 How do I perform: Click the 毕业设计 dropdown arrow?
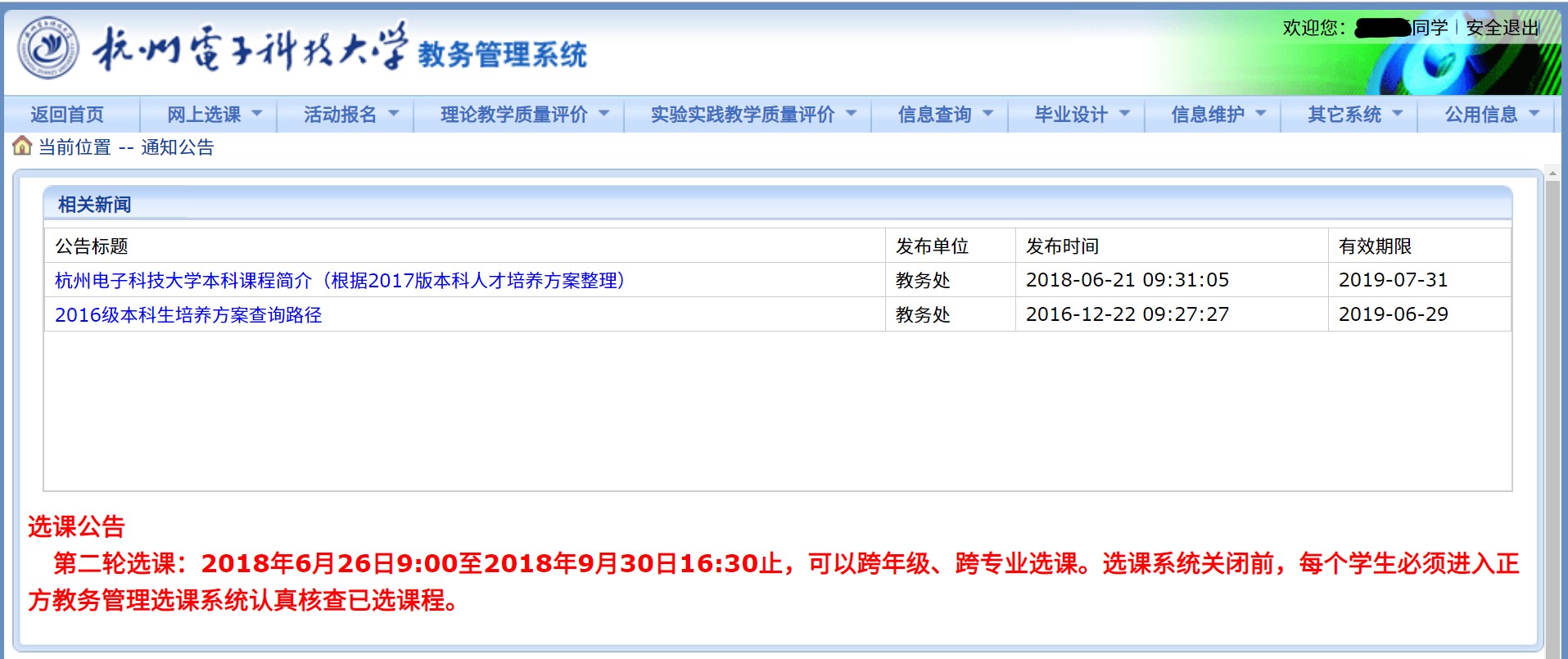1124,114
